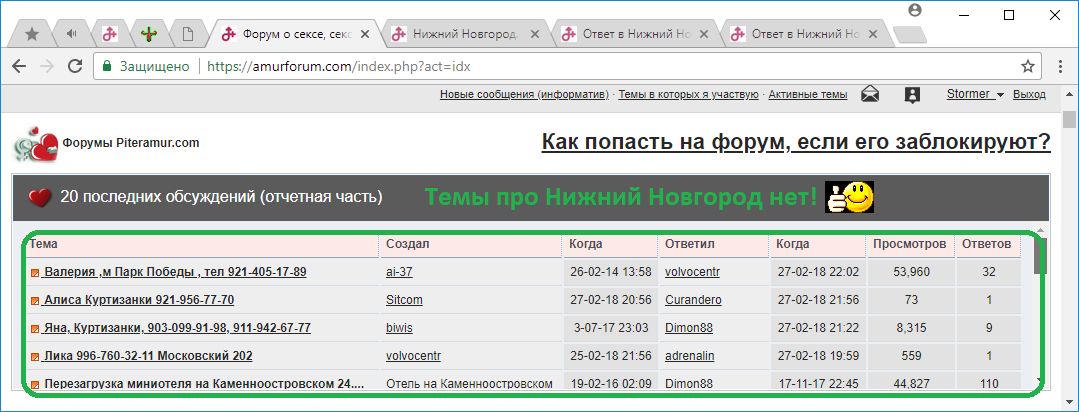Viewport: 1079px width, 412px height.
Task: Bookmark this page with the star icon
Action: [x=1027, y=67]
